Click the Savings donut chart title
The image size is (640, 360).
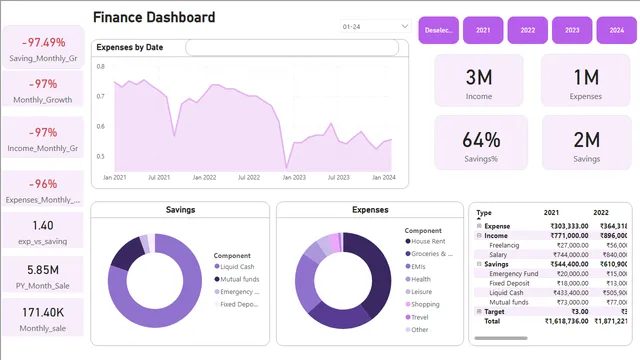pos(180,210)
